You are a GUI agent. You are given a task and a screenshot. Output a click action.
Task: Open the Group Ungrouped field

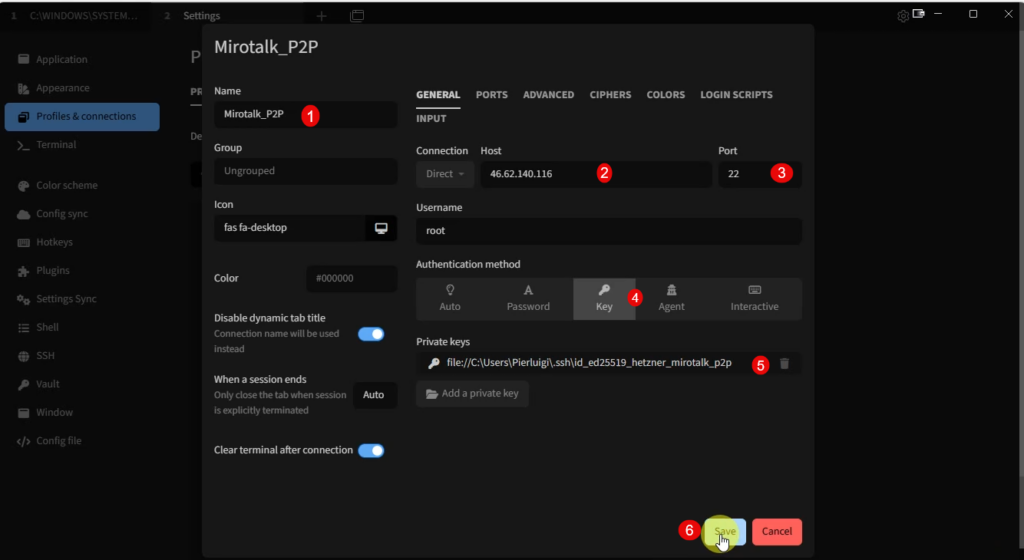pos(305,171)
